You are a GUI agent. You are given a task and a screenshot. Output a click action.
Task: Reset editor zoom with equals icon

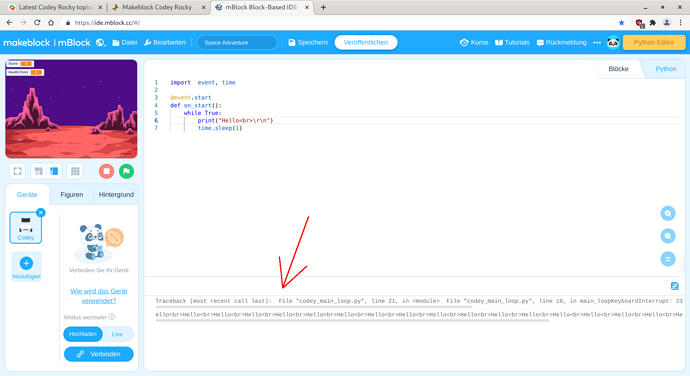click(x=668, y=259)
